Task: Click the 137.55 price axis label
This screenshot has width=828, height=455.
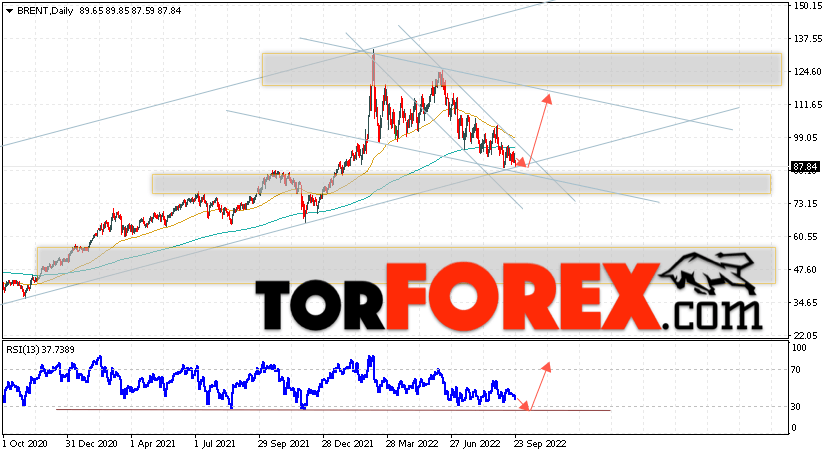Action: tap(808, 39)
